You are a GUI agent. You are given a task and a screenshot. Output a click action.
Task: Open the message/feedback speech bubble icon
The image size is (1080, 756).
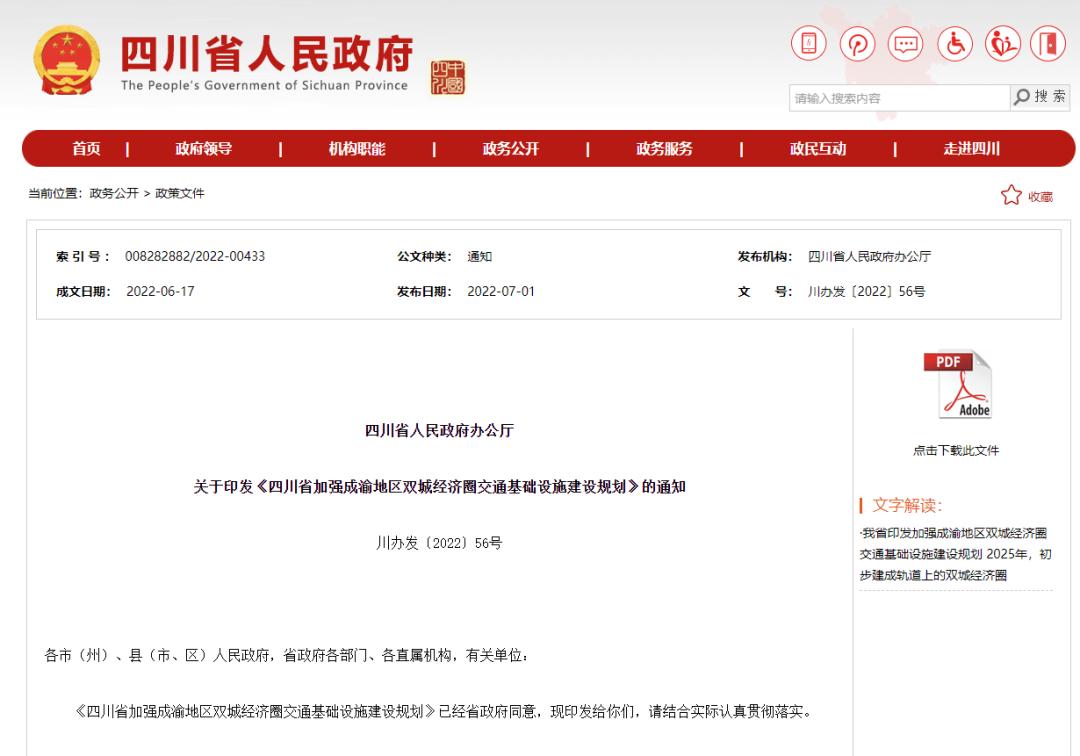(906, 44)
